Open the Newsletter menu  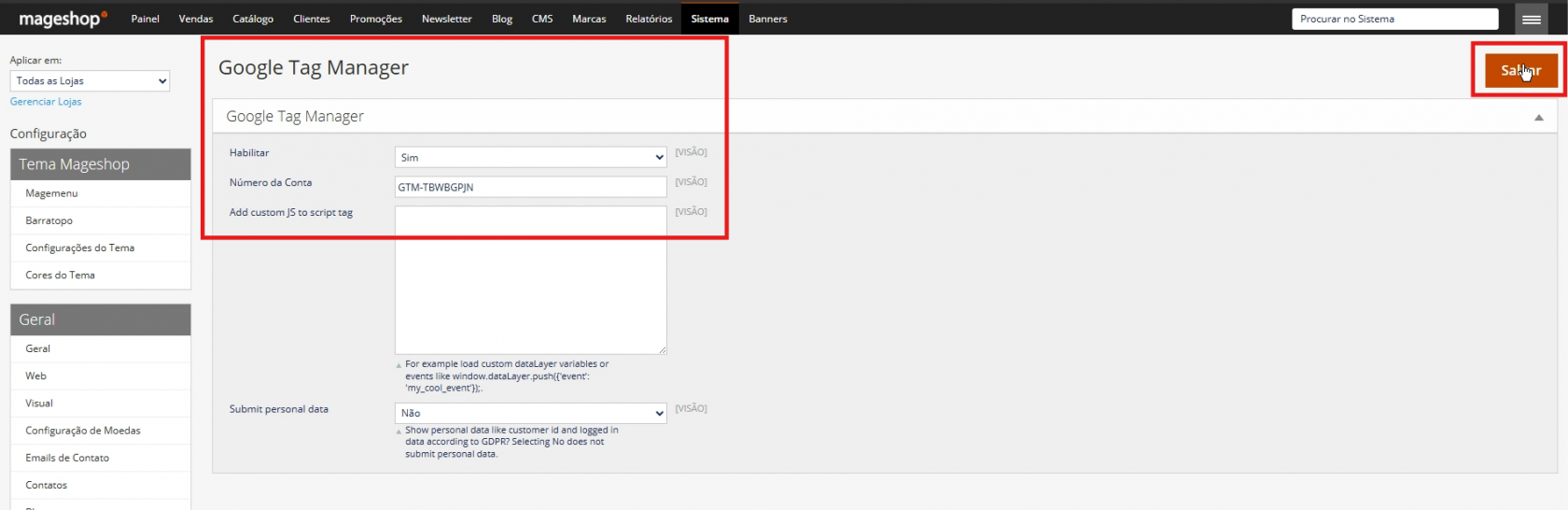(x=447, y=19)
